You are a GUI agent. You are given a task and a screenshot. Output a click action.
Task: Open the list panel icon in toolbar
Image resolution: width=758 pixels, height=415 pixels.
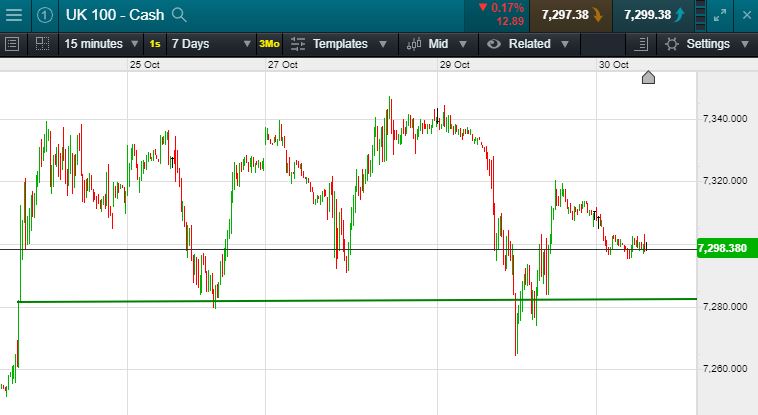tap(13, 44)
